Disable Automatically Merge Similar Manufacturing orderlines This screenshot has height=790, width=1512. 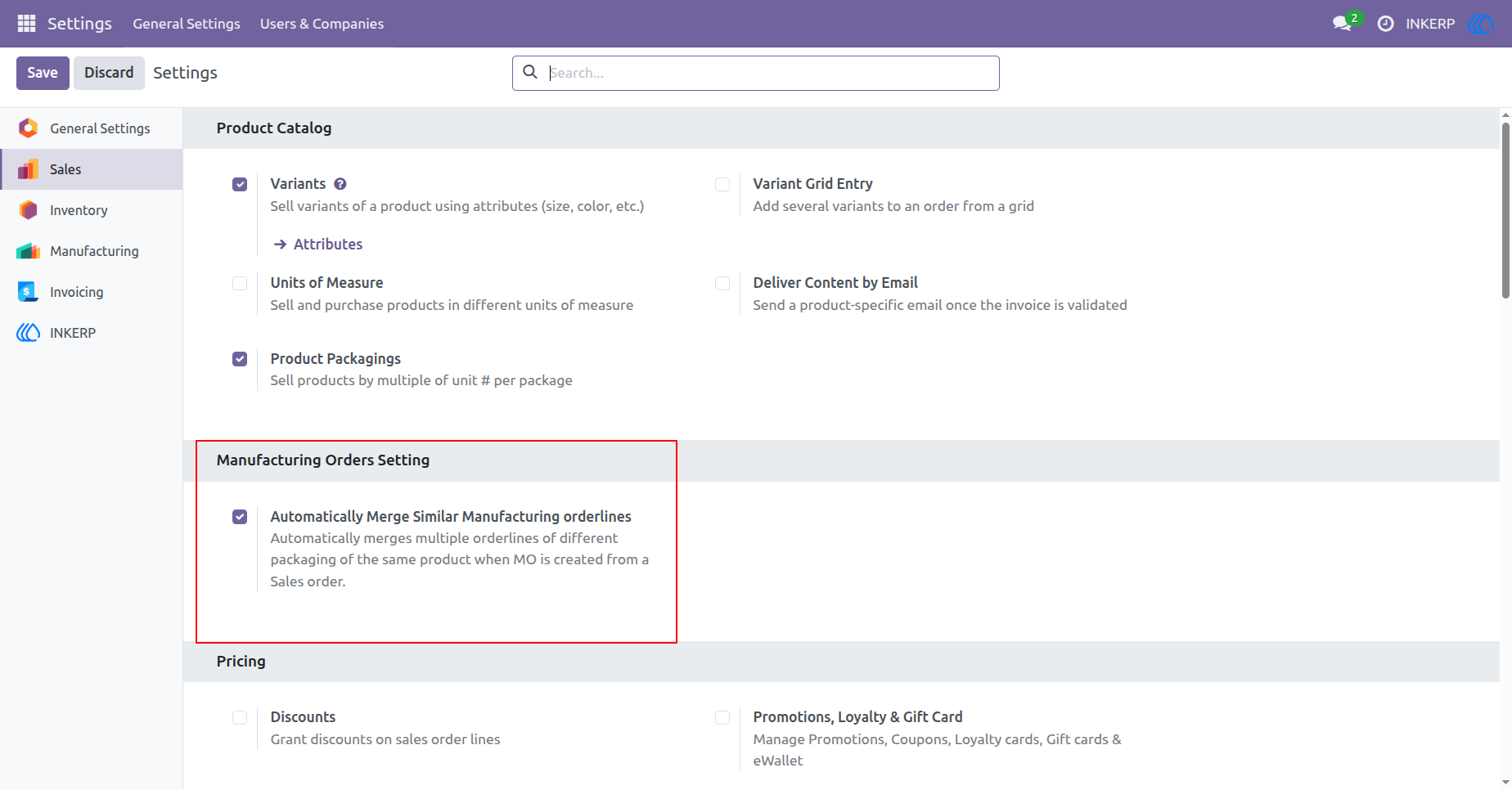240,516
